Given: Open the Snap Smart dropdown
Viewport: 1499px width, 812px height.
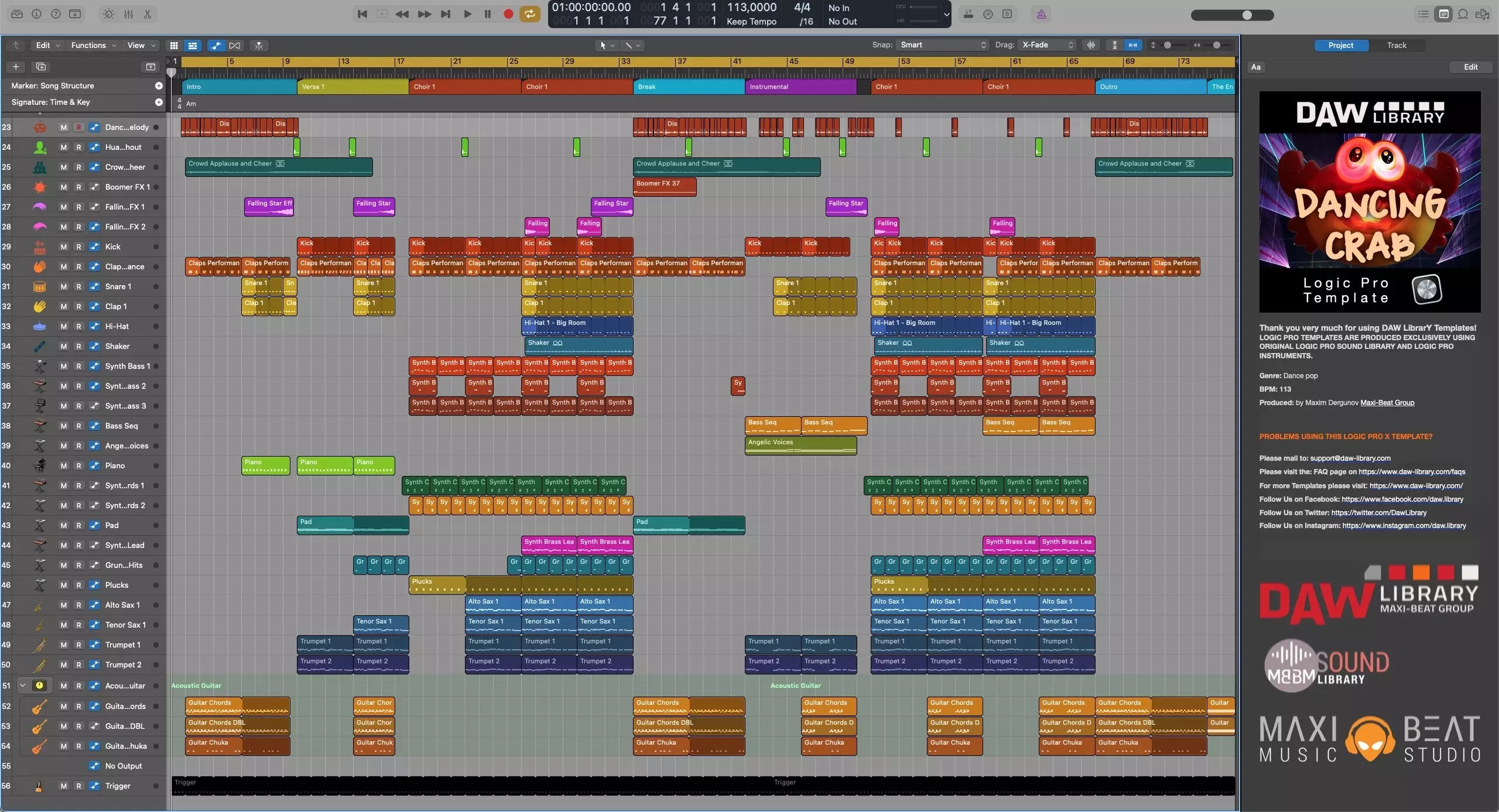Looking at the screenshot, I should tap(942, 45).
